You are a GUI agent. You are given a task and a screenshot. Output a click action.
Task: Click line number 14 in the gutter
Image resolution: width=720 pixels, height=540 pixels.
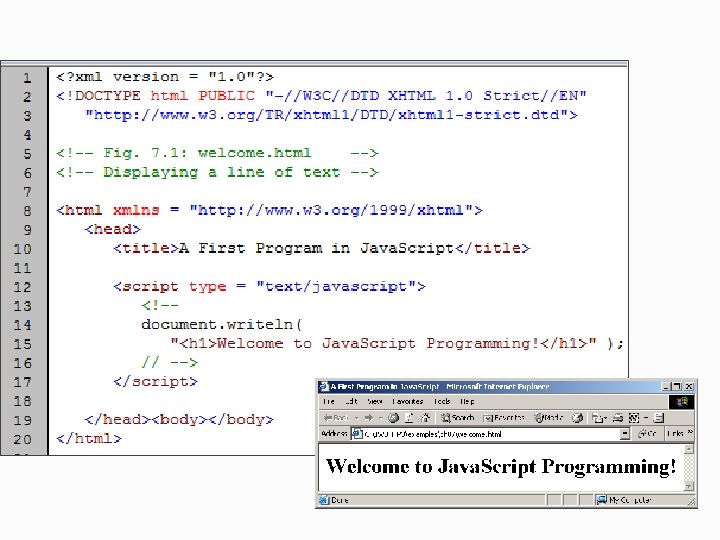click(22, 326)
